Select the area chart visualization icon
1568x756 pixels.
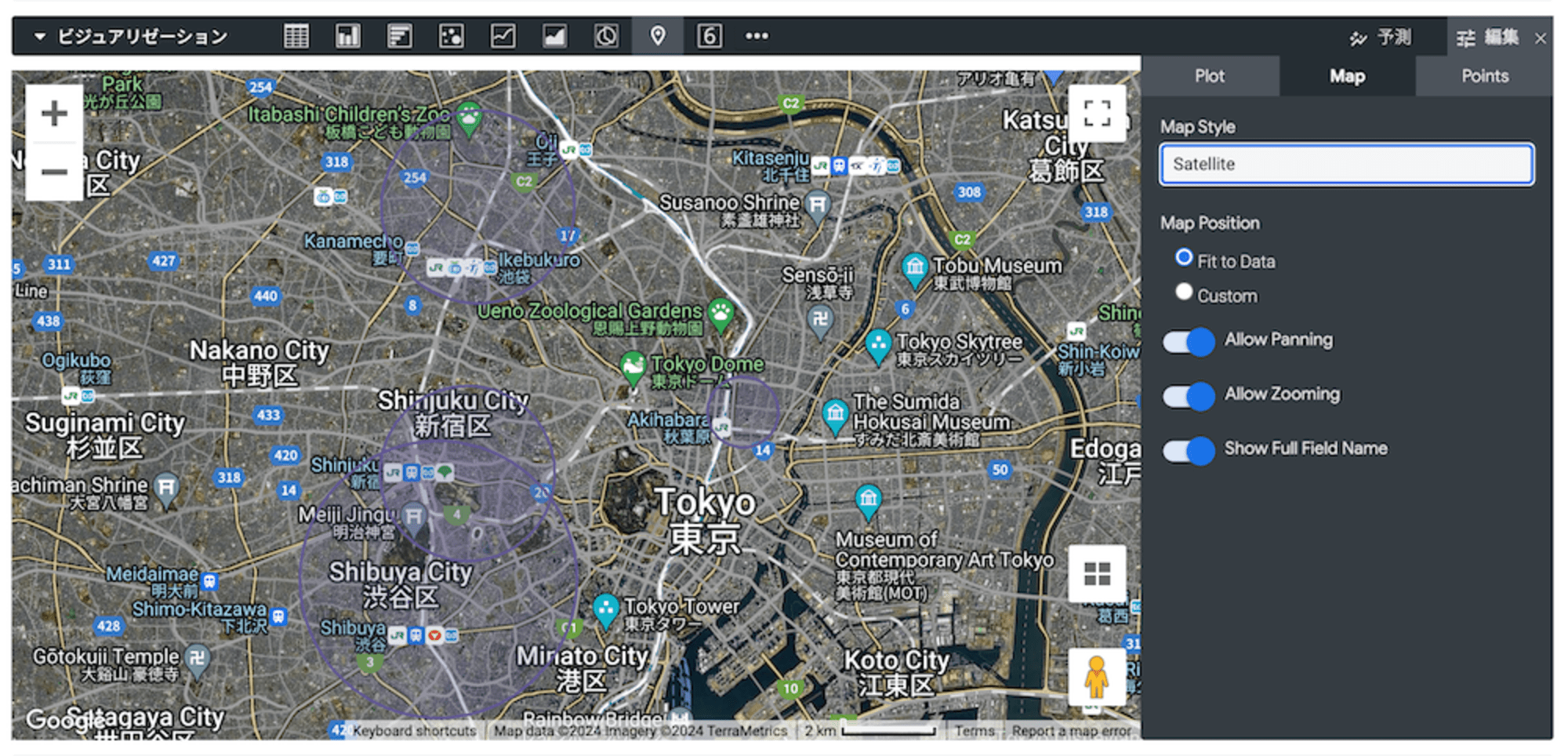(x=555, y=36)
